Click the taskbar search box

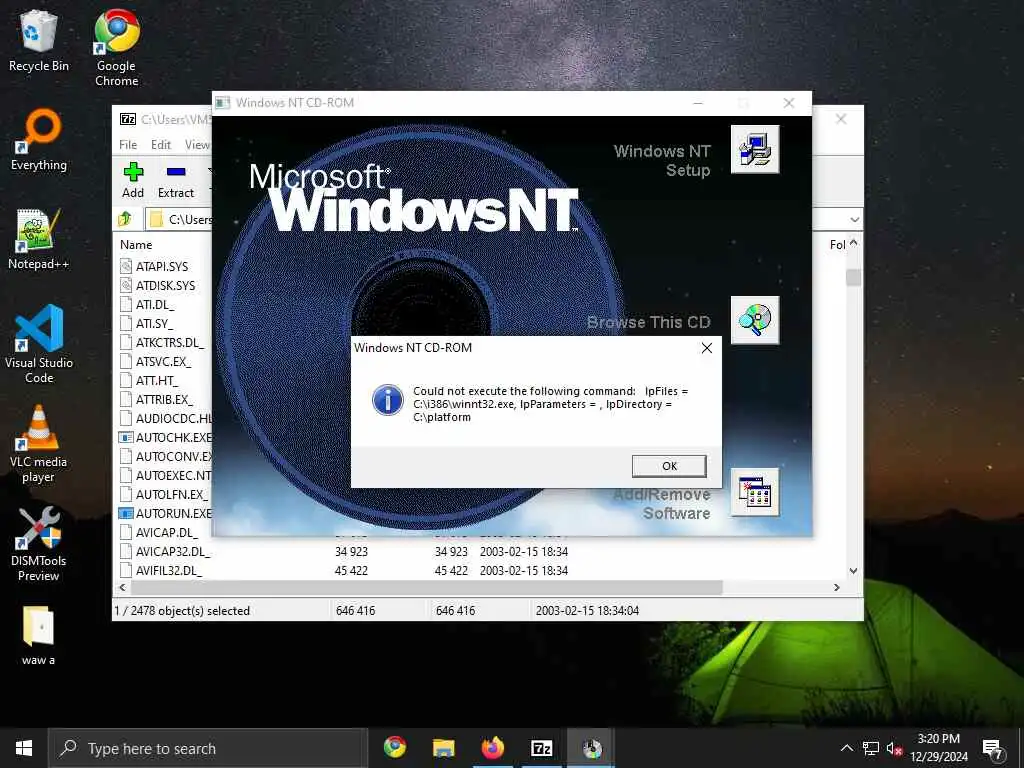pos(208,748)
